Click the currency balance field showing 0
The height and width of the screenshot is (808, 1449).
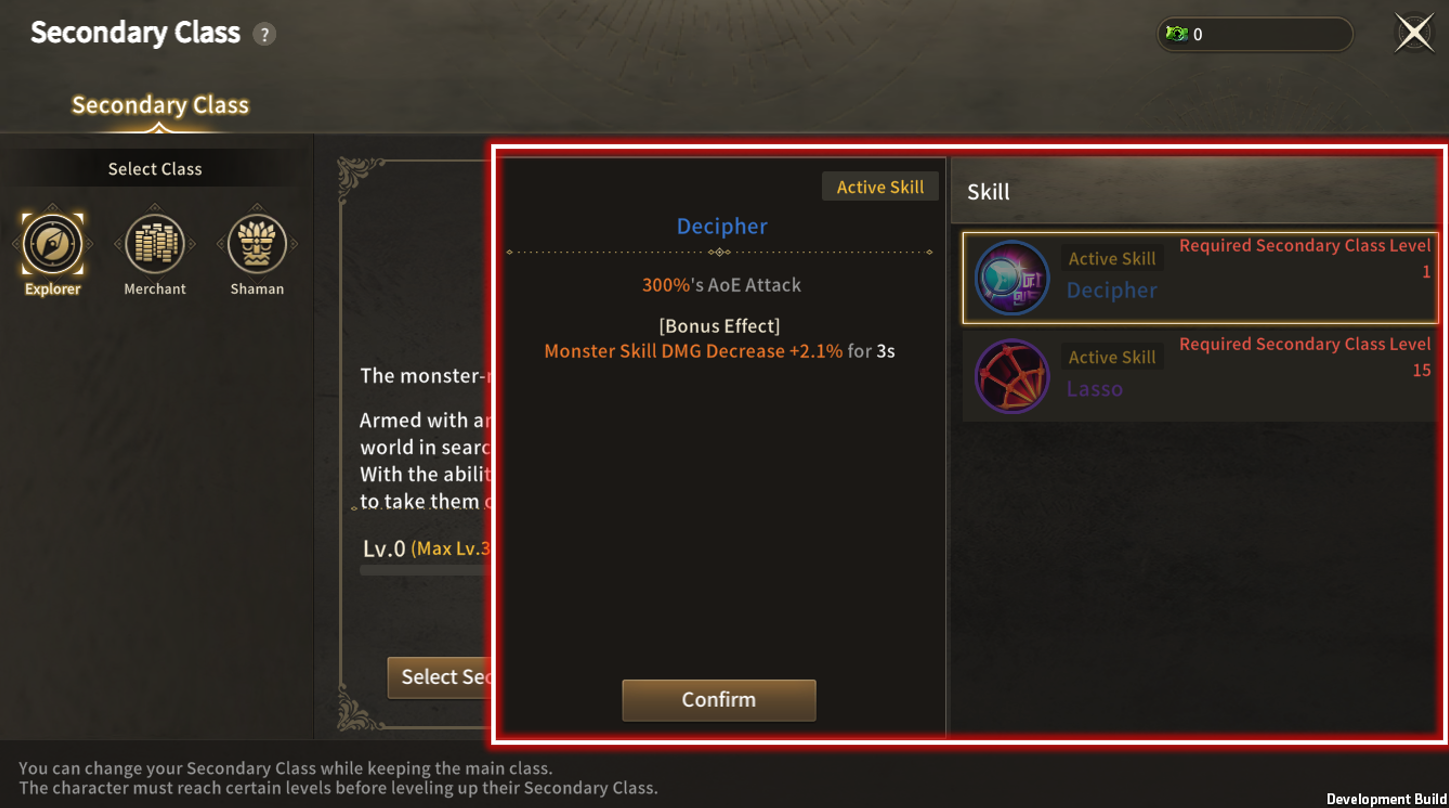coord(1255,34)
